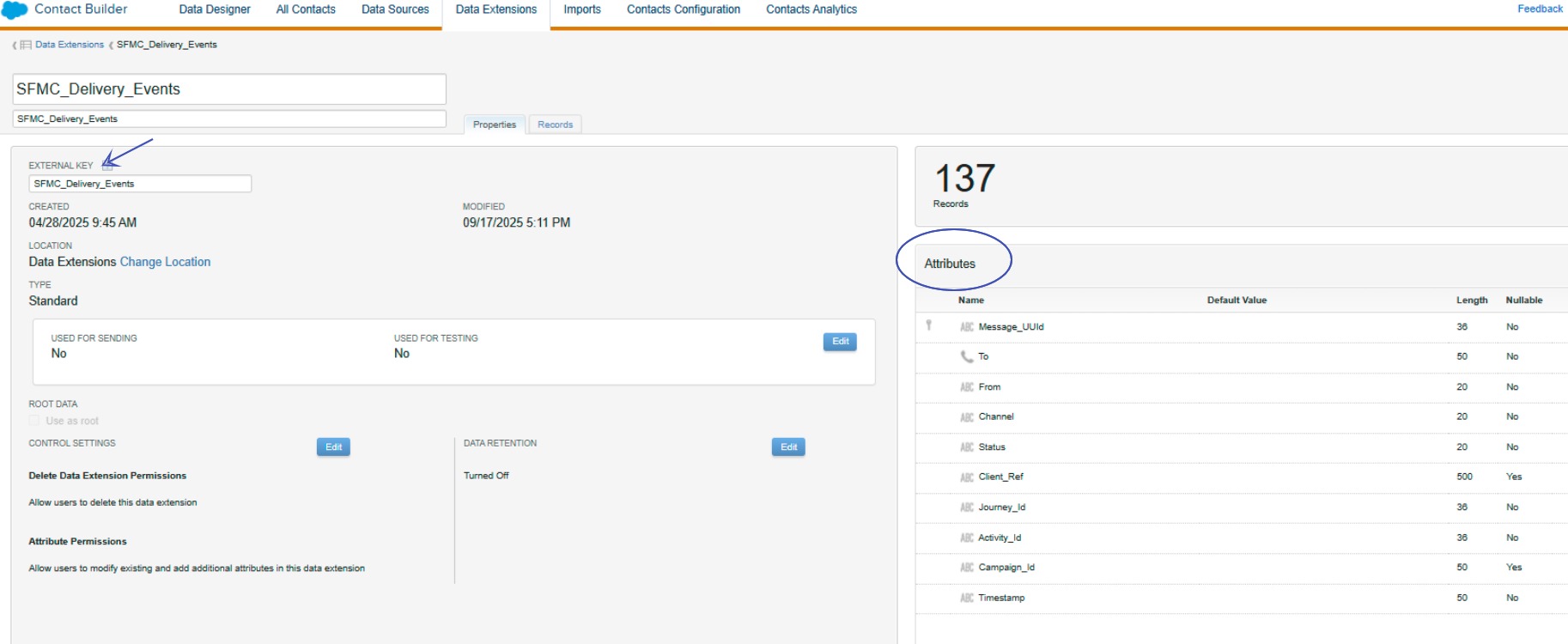
Task: Select the From attribute name
Action: pyautogui.click(x=990, y=387)
